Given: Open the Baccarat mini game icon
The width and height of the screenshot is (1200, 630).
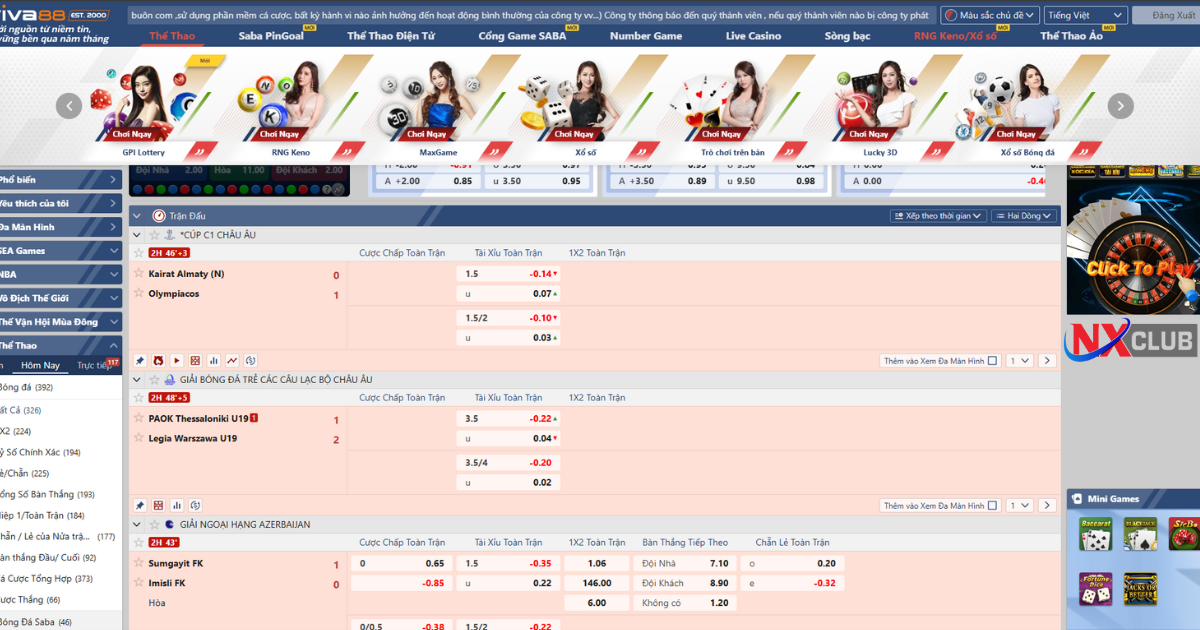Looking at the screenshot, I should [x=1095, y=535].
